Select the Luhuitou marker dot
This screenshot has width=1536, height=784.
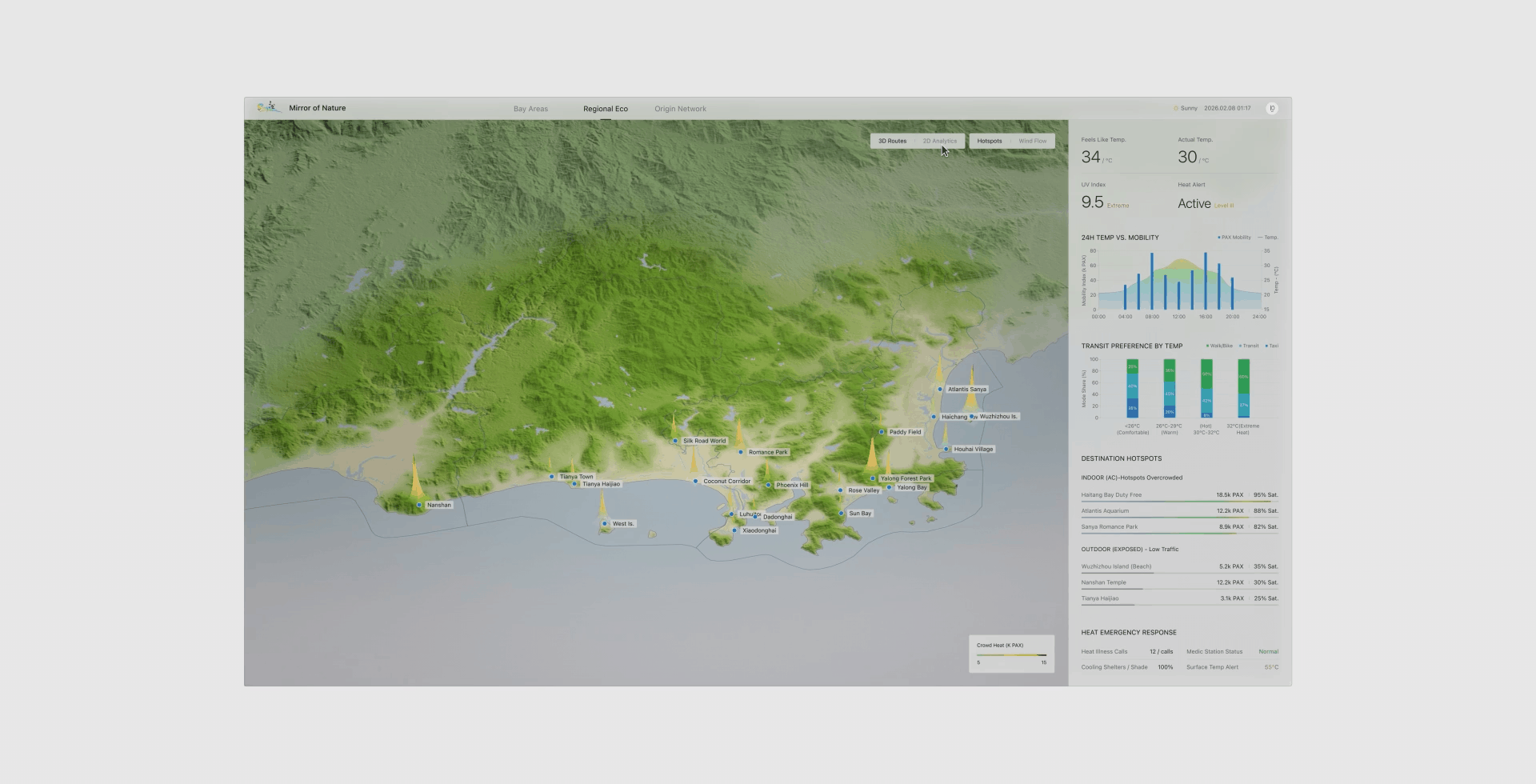coord(731,514)
